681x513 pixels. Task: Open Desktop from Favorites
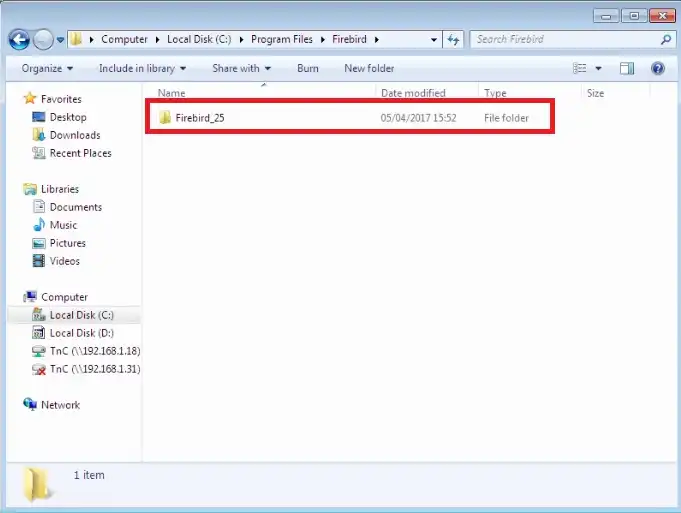pos(68,117)
